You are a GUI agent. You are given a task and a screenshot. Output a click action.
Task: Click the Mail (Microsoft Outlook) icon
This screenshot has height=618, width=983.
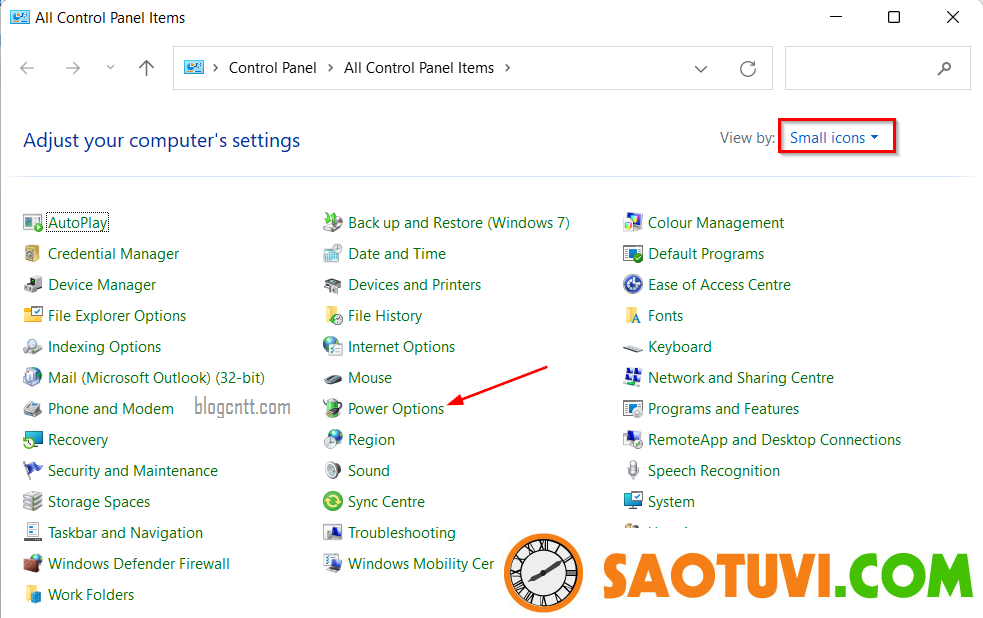click(x=33, y=377)
